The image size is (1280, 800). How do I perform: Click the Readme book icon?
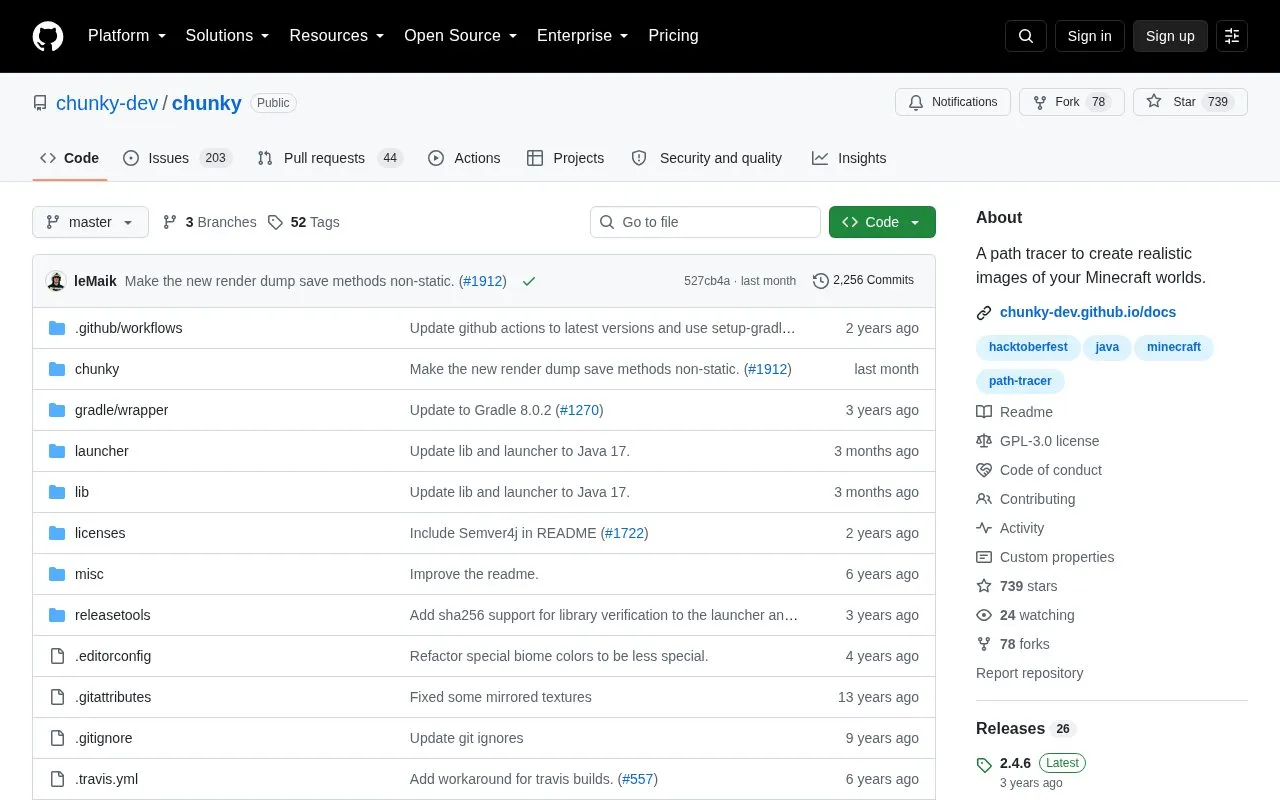coord(984,412)
